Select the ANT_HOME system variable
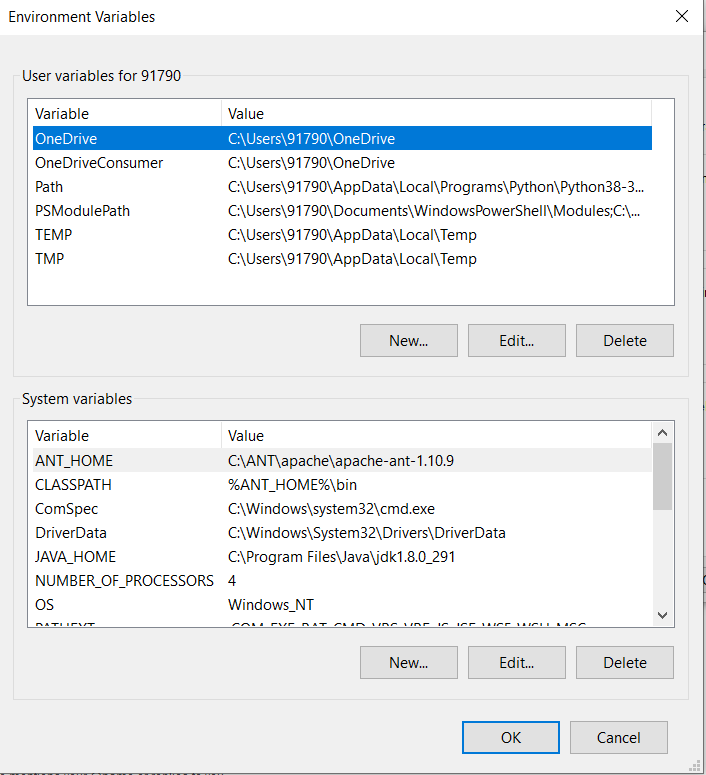Viewport: 706px width, 775px height. tap(342, 461)
